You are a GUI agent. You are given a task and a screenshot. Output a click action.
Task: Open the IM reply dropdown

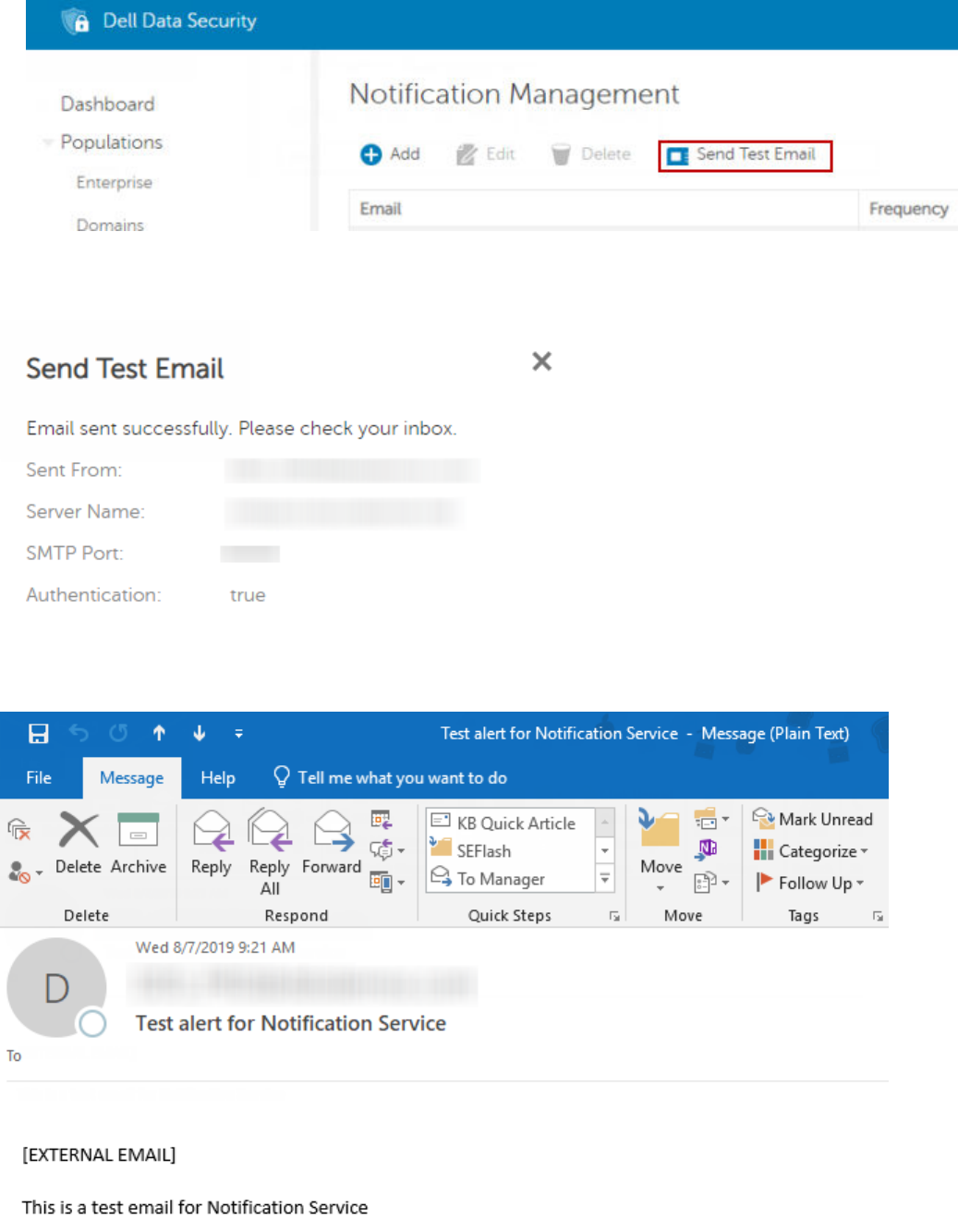point(387,850)
